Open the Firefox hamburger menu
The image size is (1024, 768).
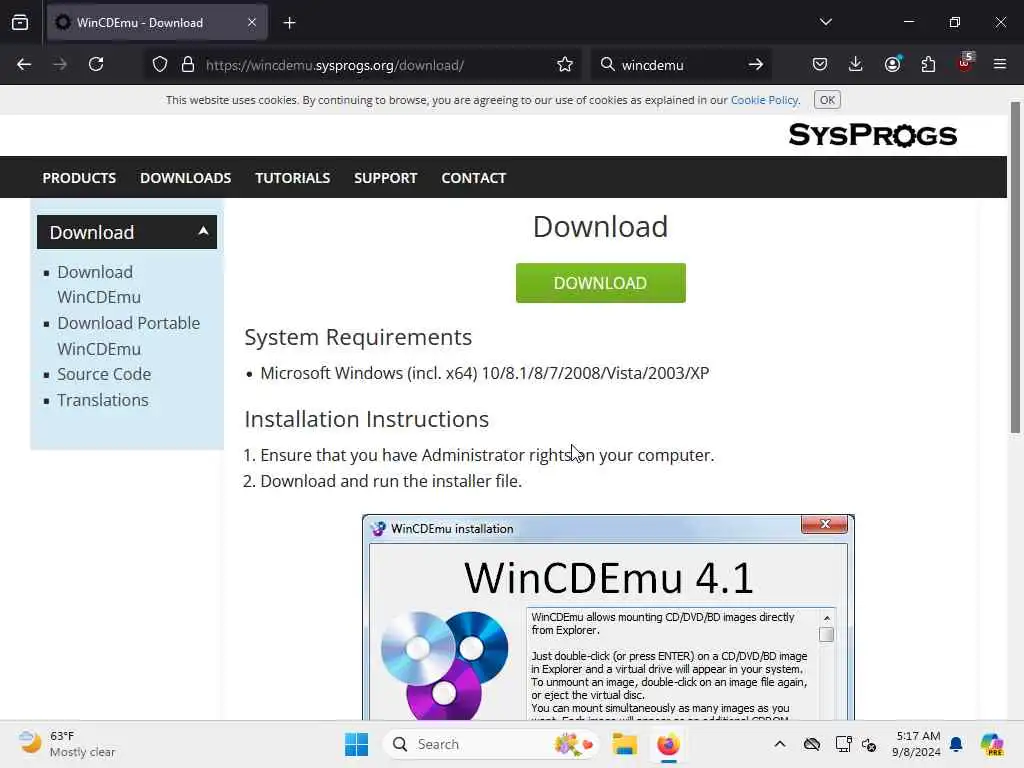click(x=1000, y=65)
